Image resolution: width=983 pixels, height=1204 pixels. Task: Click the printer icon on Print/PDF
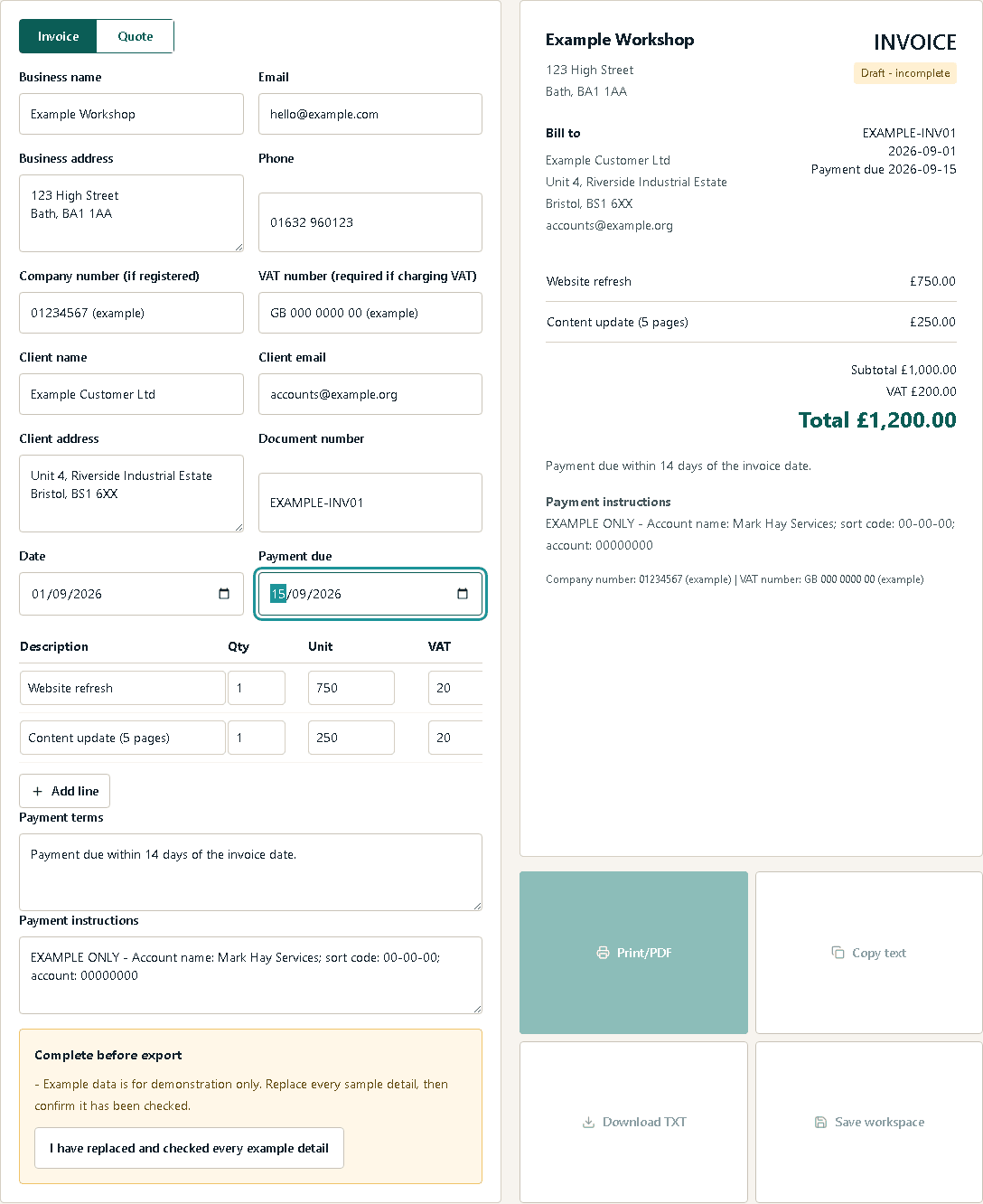[603, 953]
